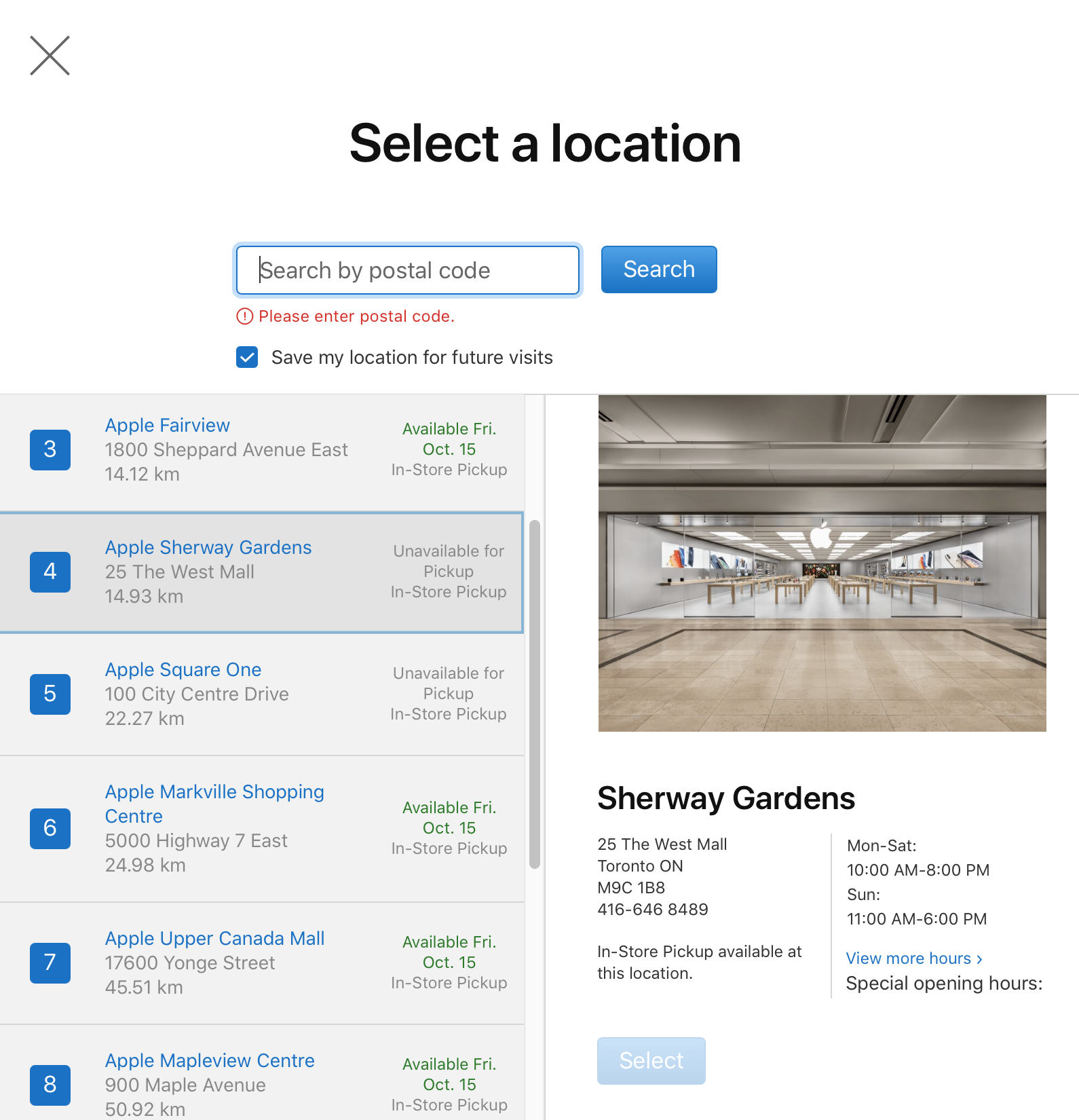1079x1120 pixels.
Task: Click Sherway Gardens' Unavailable for Pickup status
Action: [x=449, y=561]
